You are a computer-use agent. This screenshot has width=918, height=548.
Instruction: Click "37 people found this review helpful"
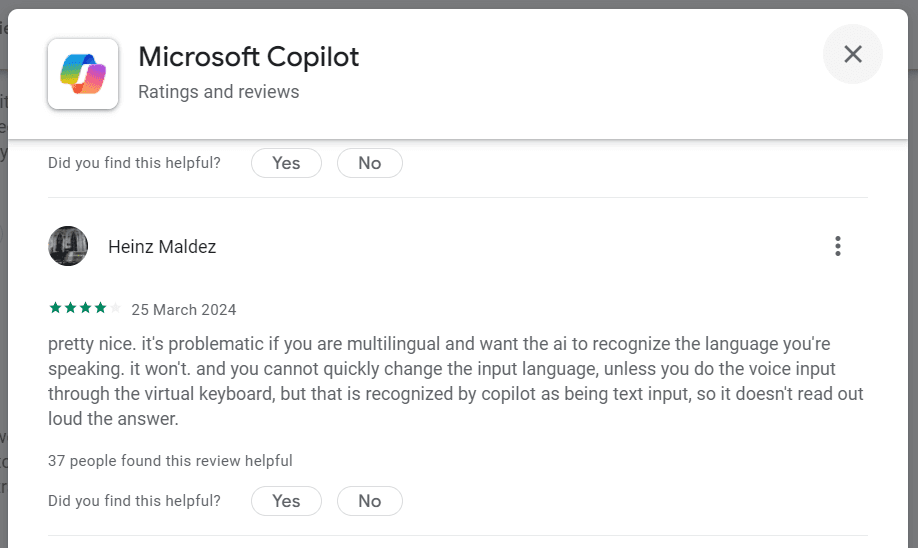pyautogui.click(x=170, y=461)
